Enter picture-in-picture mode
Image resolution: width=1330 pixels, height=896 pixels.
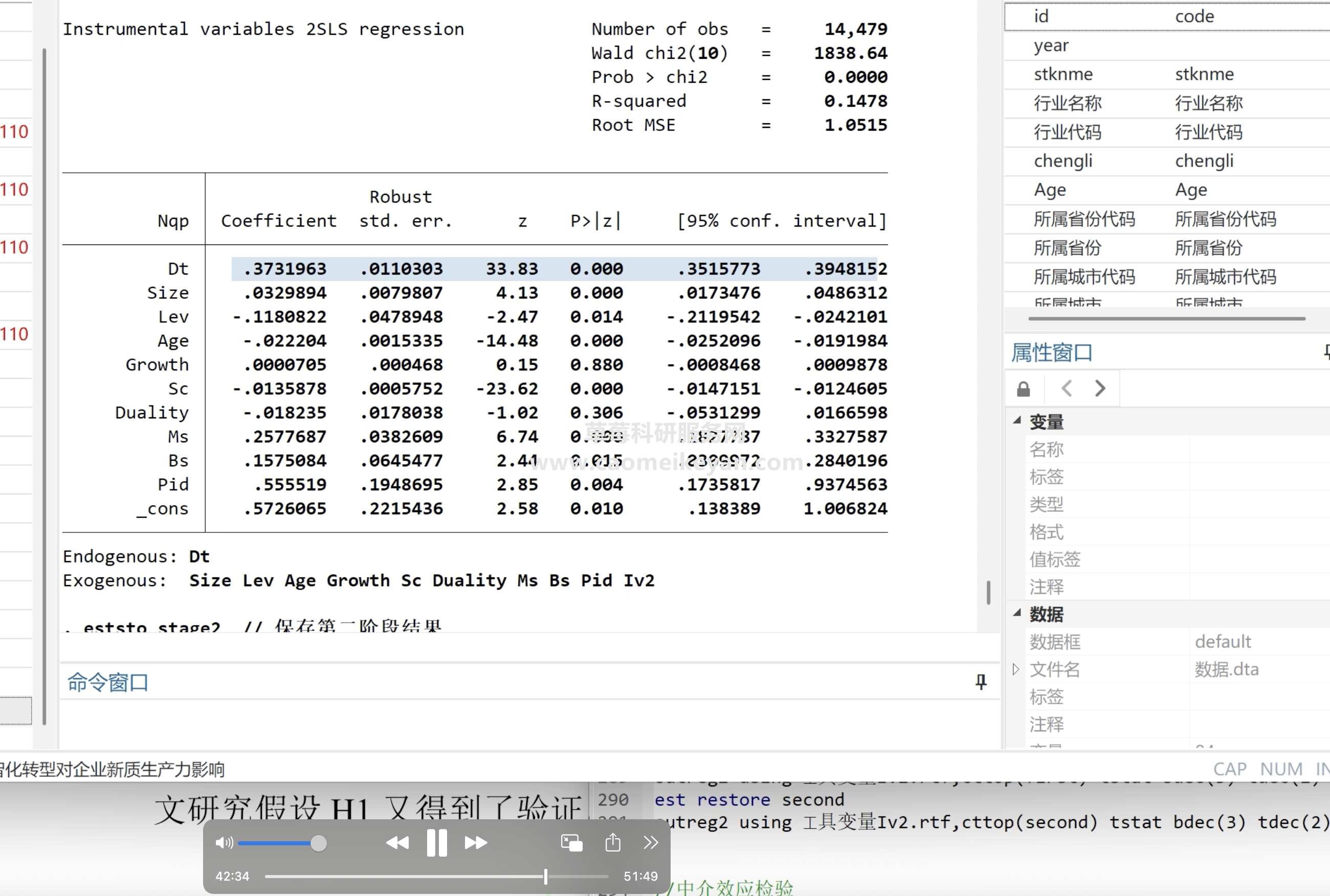[x=571, y=842]
